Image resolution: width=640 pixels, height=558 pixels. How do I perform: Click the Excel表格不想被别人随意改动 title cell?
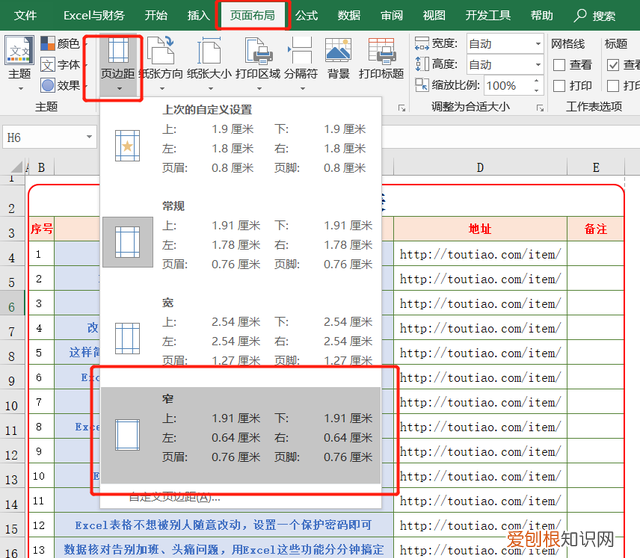[224, 525]
